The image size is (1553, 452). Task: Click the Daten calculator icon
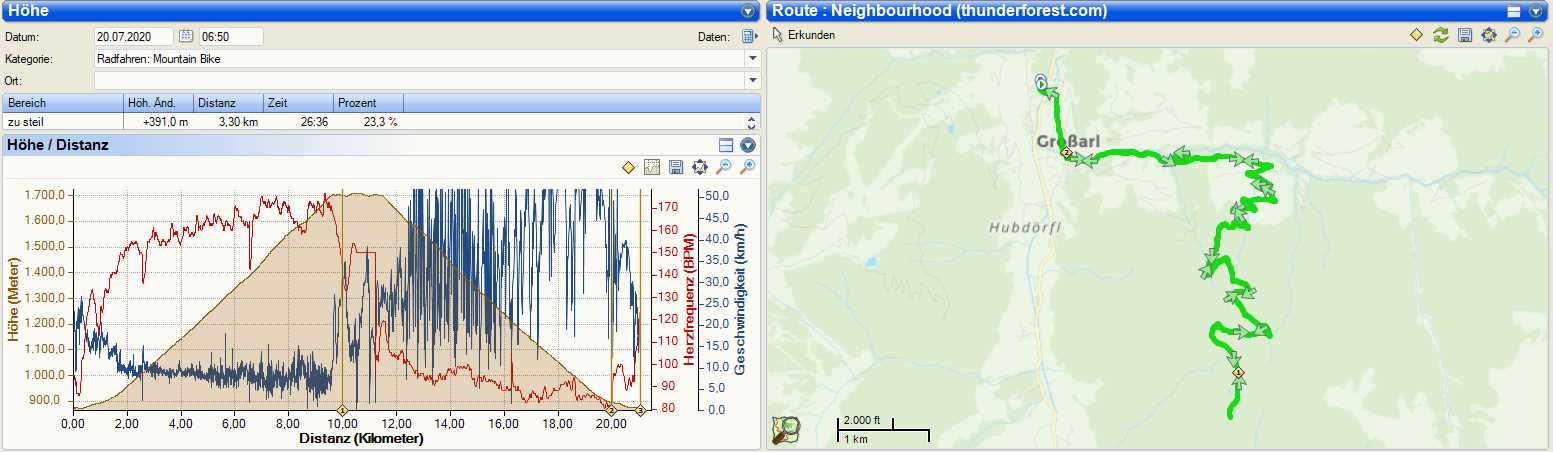[749, 37]
